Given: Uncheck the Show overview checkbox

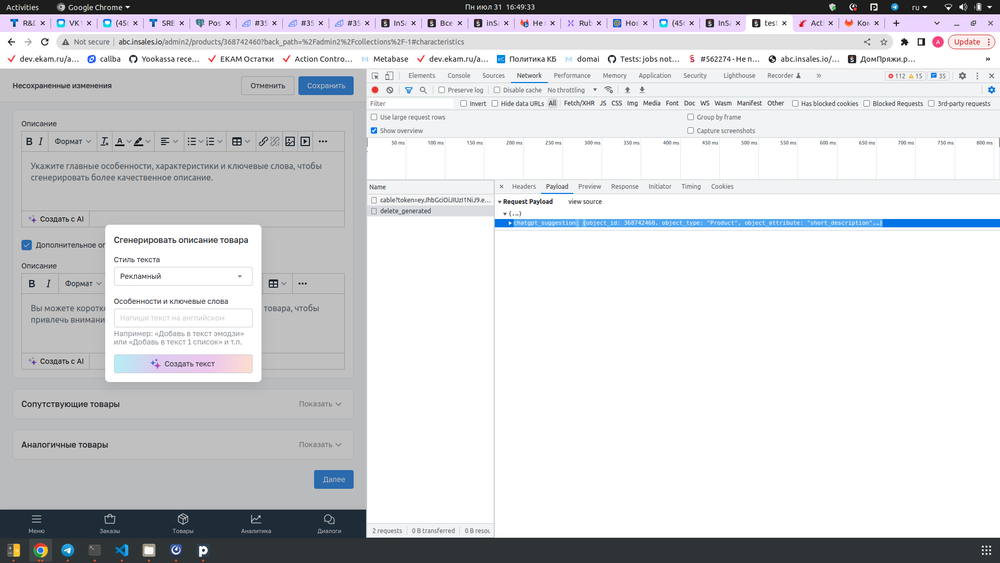Looking at the screenshot, I should click(x=374, y=131).
